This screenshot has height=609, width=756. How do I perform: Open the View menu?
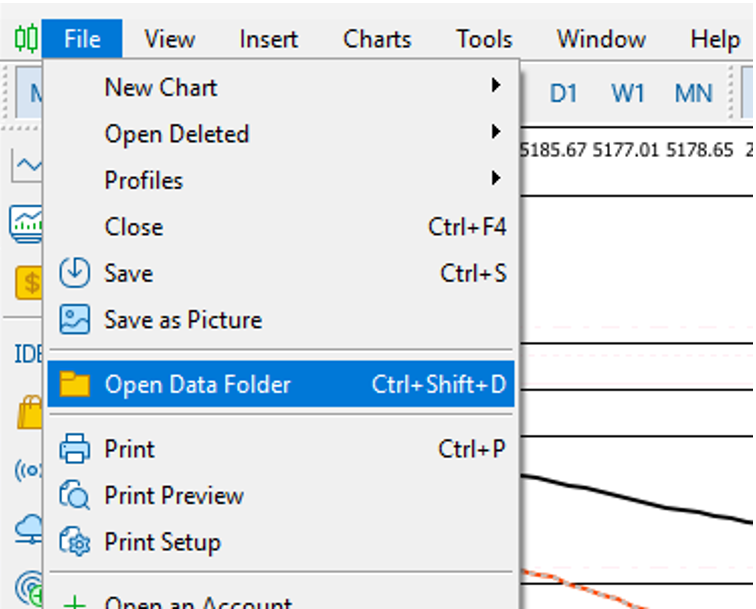170,39
